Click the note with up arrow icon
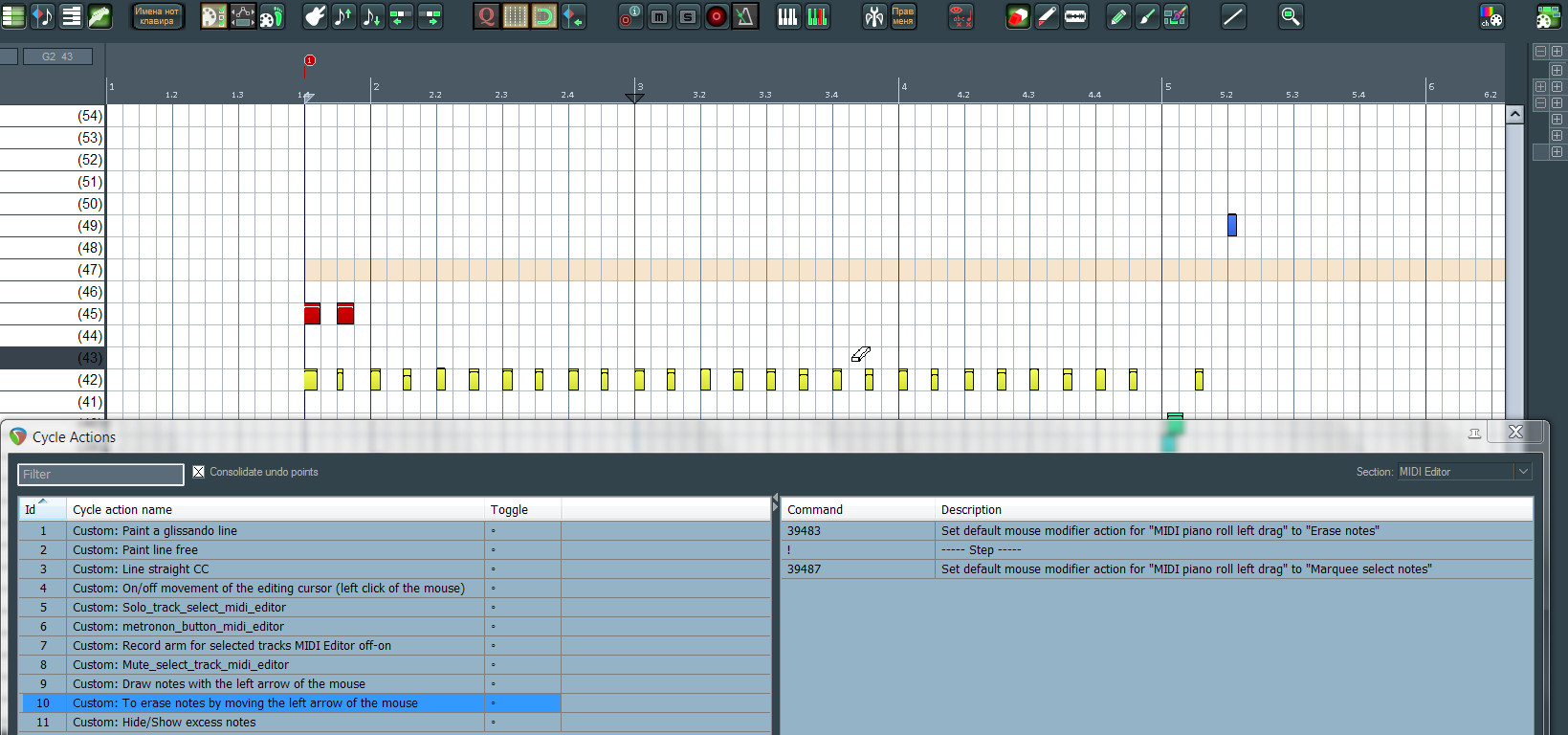The width and height of the screenshot is (1568, 735). (x=343, y=16)
